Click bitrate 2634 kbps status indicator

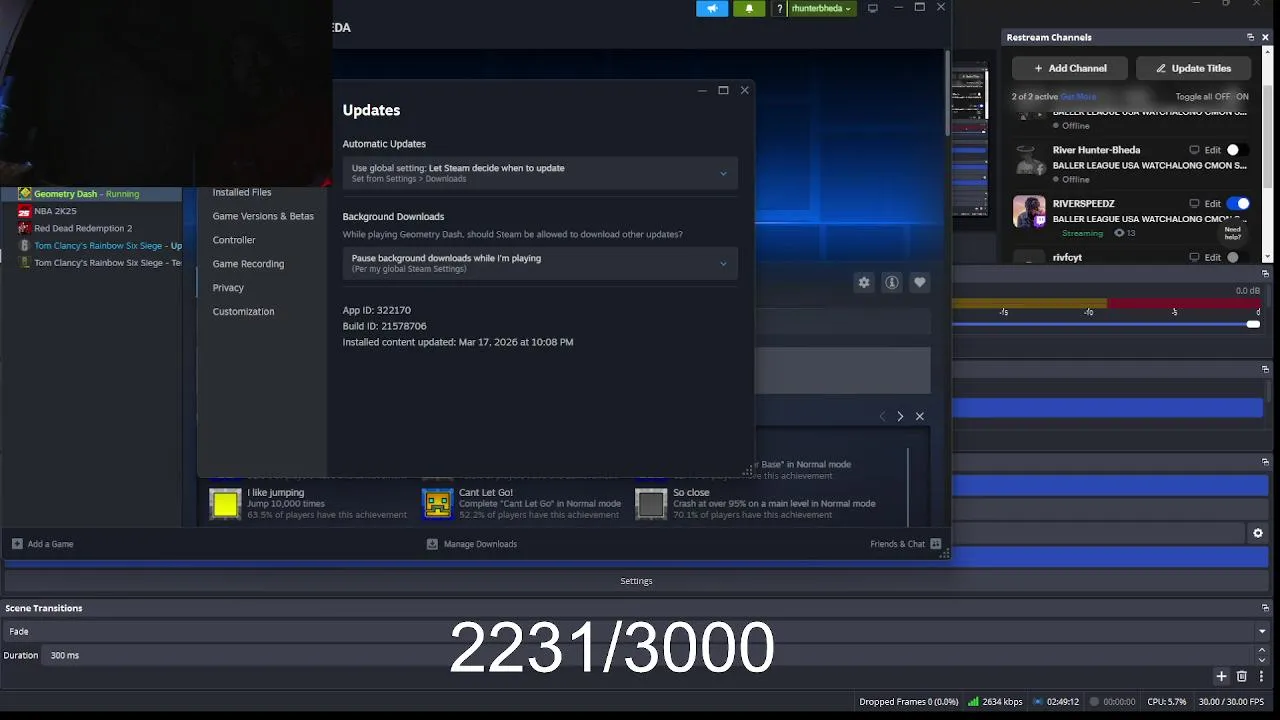[995, 702]
